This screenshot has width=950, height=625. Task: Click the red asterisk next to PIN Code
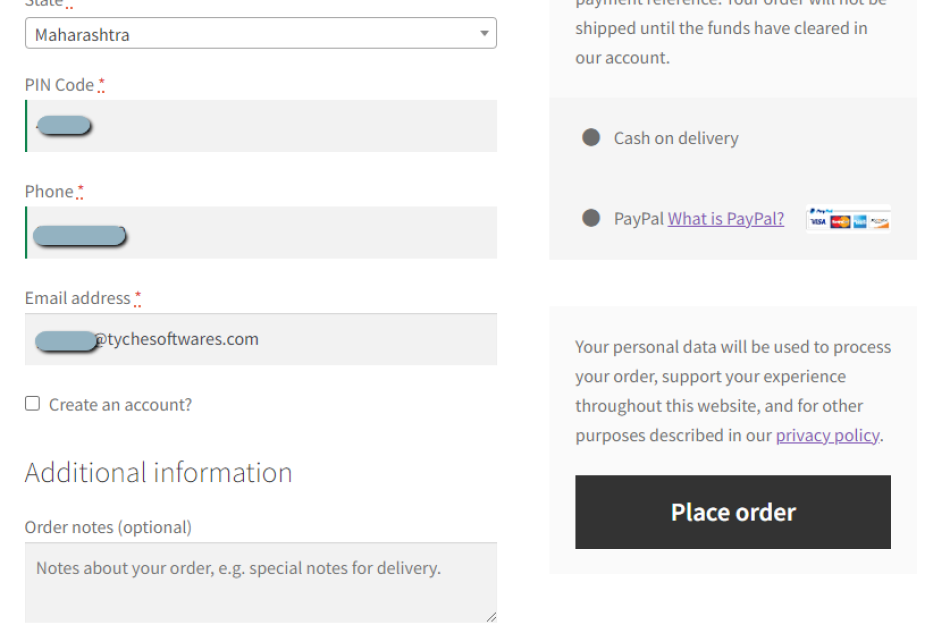coord(100,84)
